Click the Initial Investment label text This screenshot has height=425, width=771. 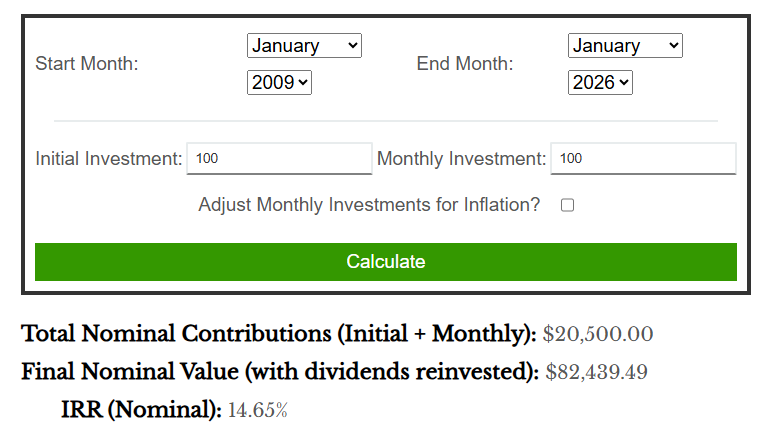[109, 159]
